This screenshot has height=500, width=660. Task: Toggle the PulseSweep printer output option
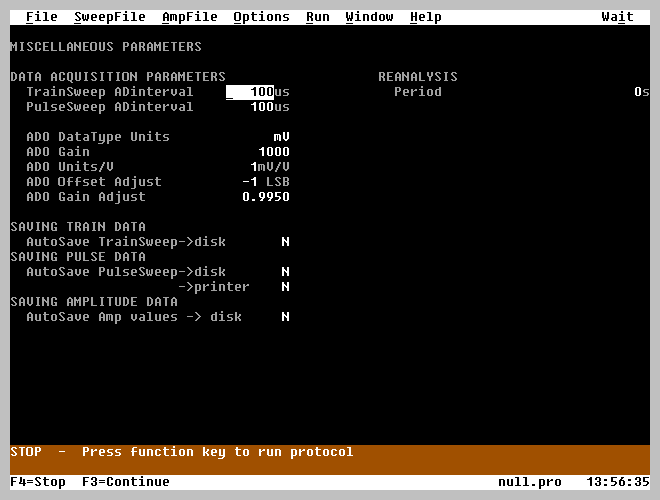click(285, 287)
